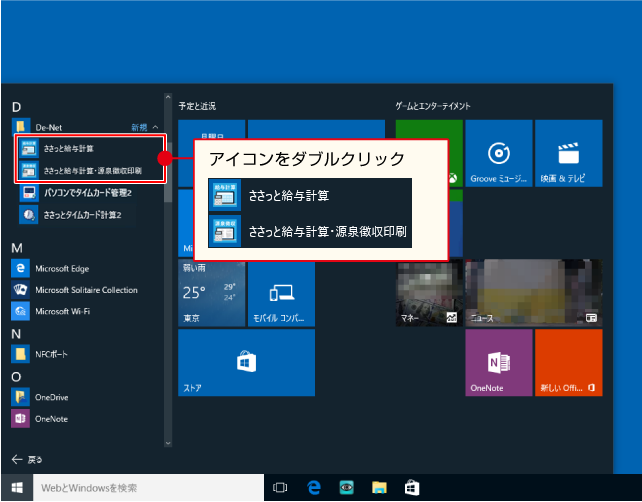642x502 pixels.
Task: Open ささっと給与計算 in the app list
Action: pos(90,148)
